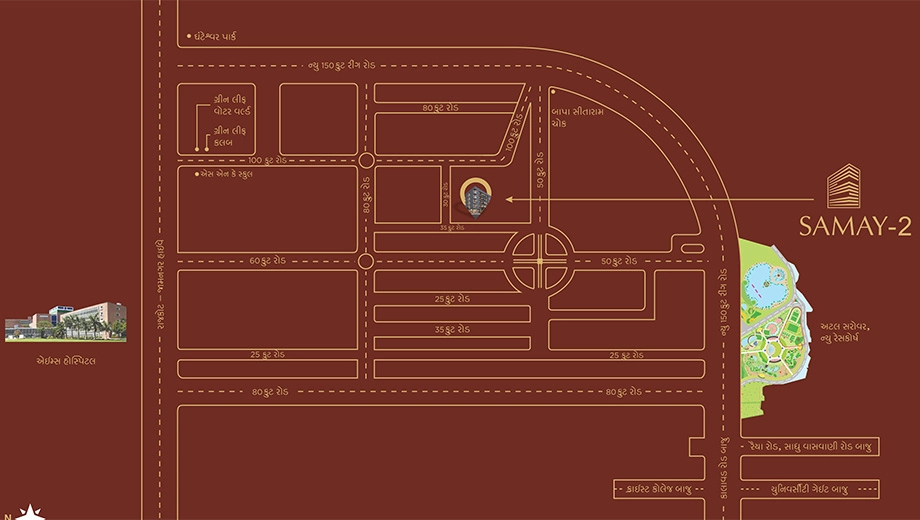Click the રૈયા રોડ, સાધુ વાસવાણી રોડ બાજુ label
920x520 pixels.
tap(810, 447)
